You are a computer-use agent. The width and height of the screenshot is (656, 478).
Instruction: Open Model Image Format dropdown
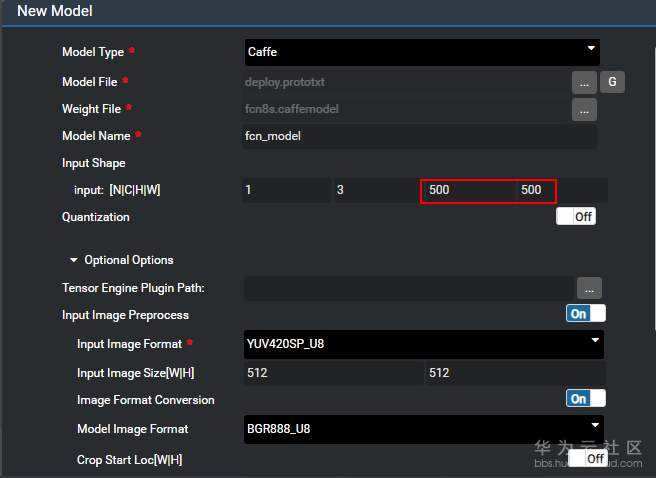[423, 429]
